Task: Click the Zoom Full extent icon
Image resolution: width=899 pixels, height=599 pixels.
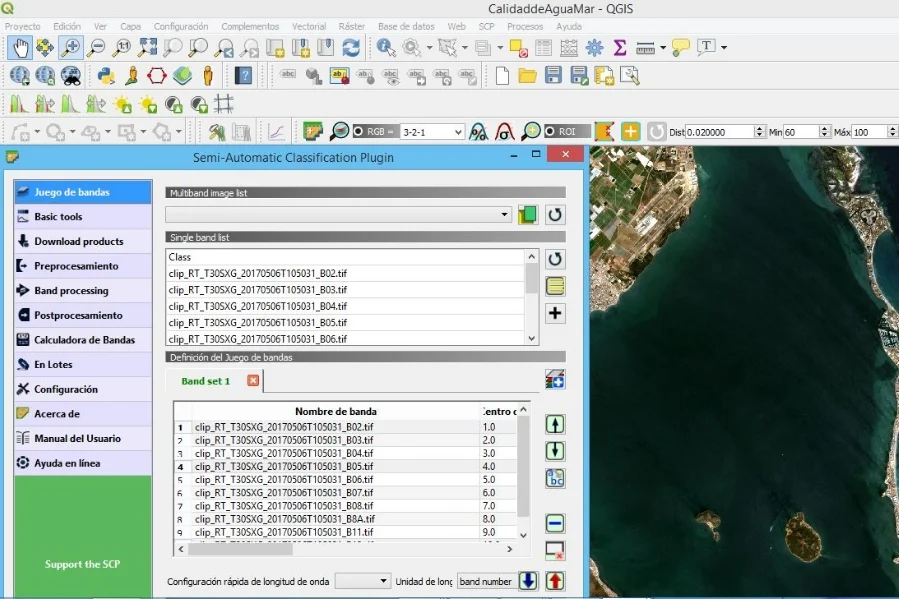Action: (x=147, y=48)
